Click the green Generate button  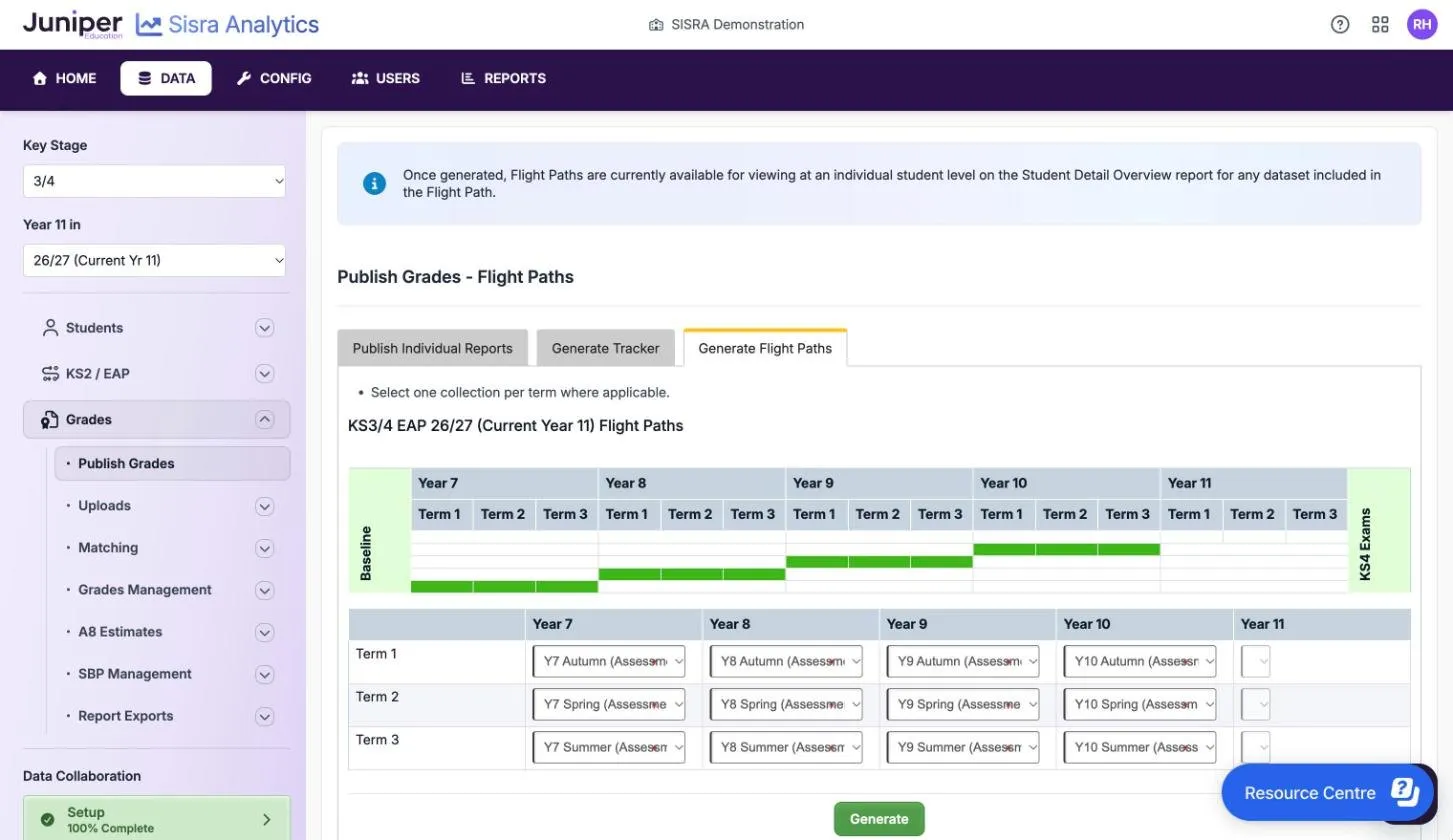click(879, 819)
